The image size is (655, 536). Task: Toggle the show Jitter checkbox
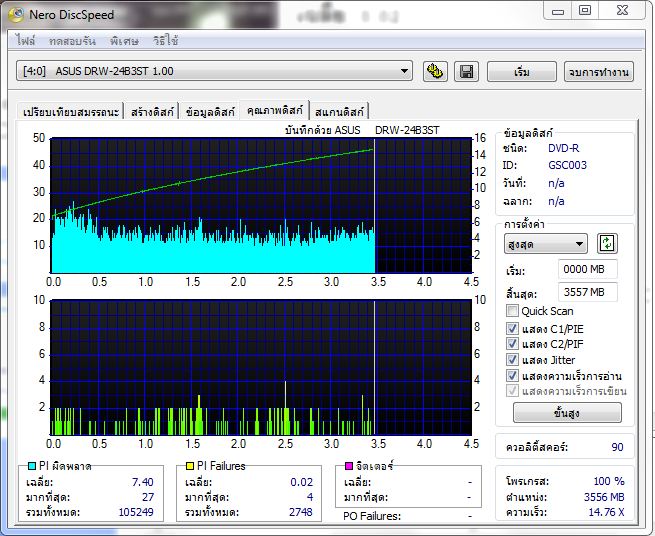(512, 360)
